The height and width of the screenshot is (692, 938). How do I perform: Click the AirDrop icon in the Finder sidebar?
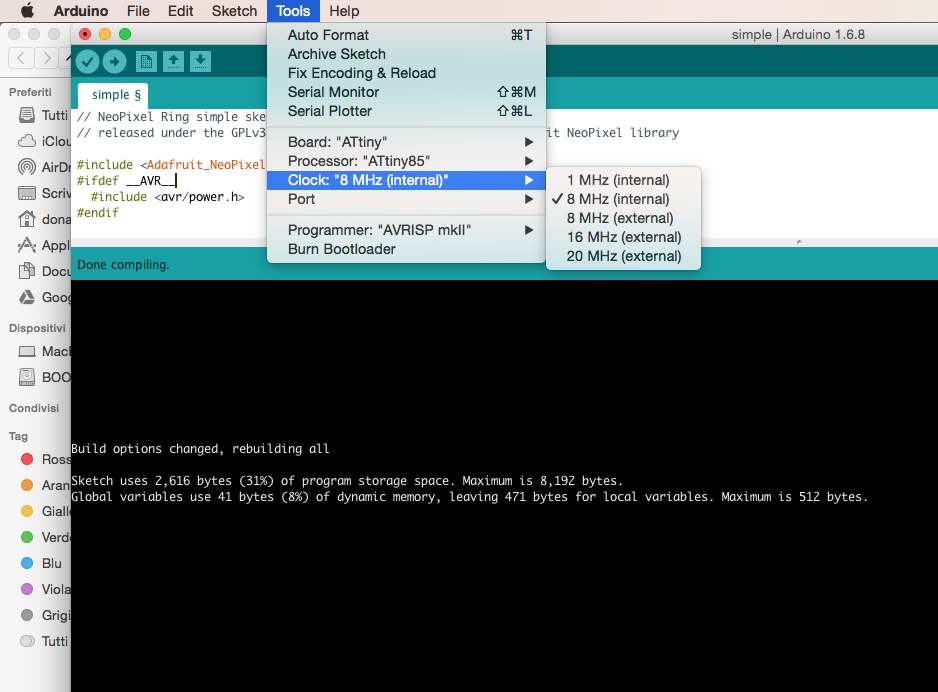27,167
